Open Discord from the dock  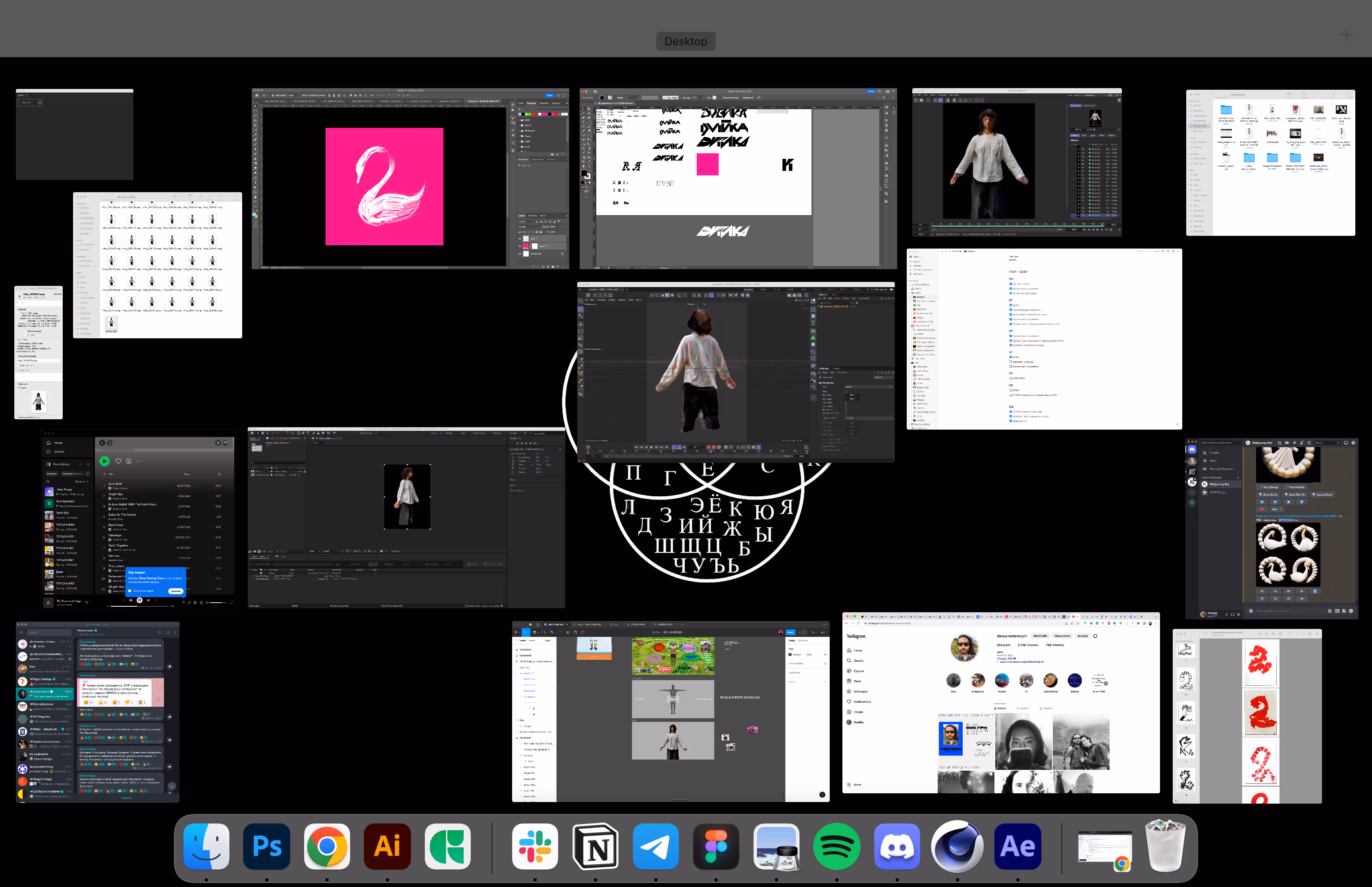click(x=896, y=846)
